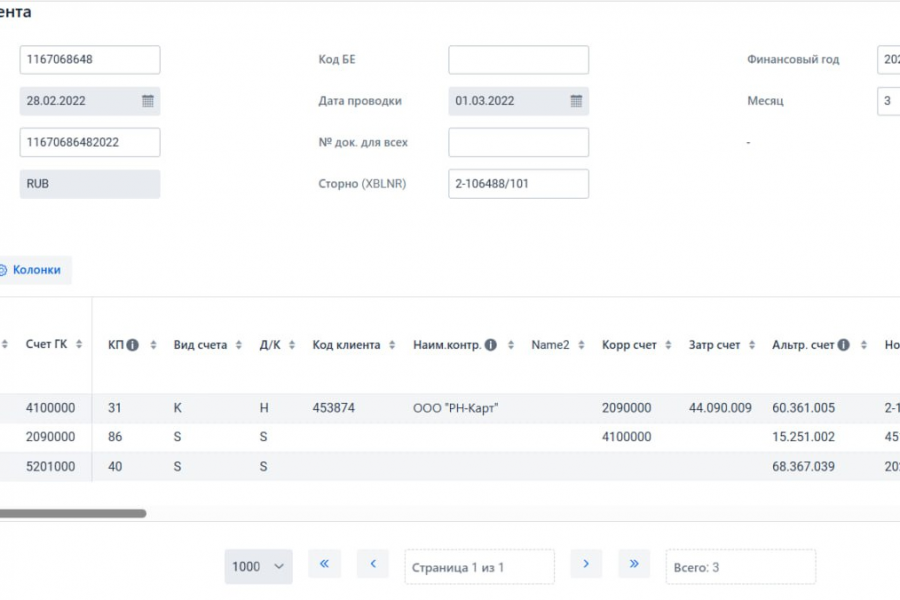Go to the previous page
This screenshot has width=900, height=600.
pos(372,564)
